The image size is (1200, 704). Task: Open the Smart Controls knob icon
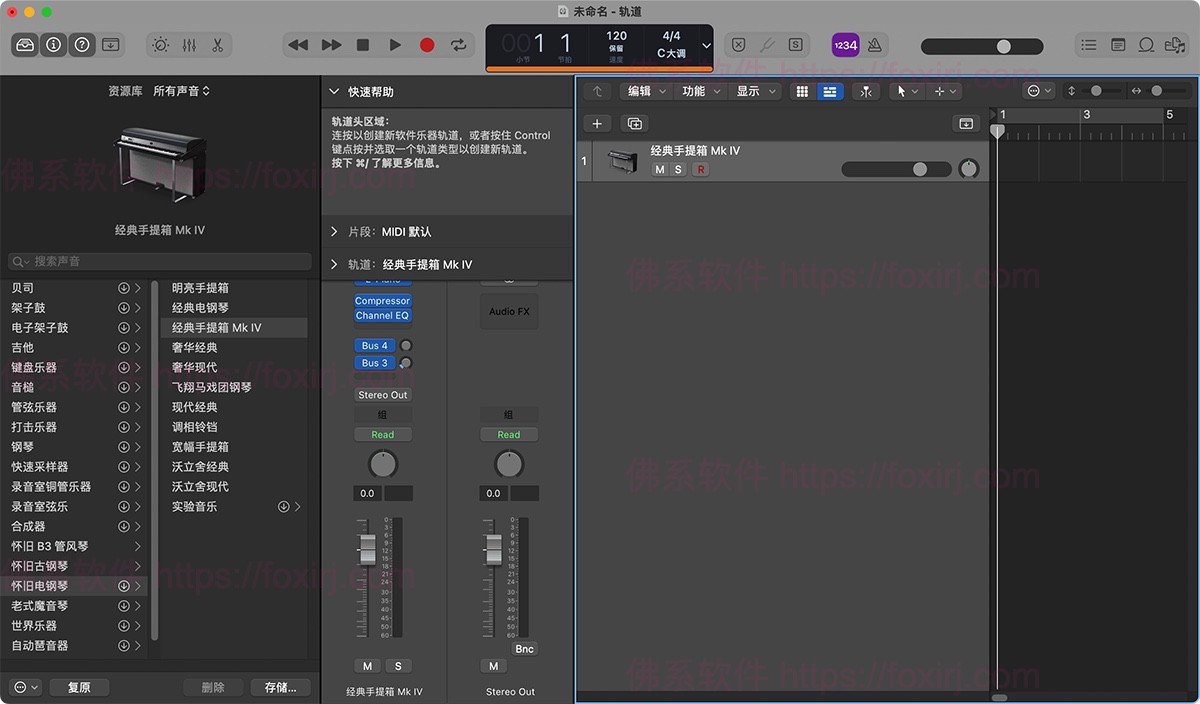pyautogui.click(x=160, y=45)
